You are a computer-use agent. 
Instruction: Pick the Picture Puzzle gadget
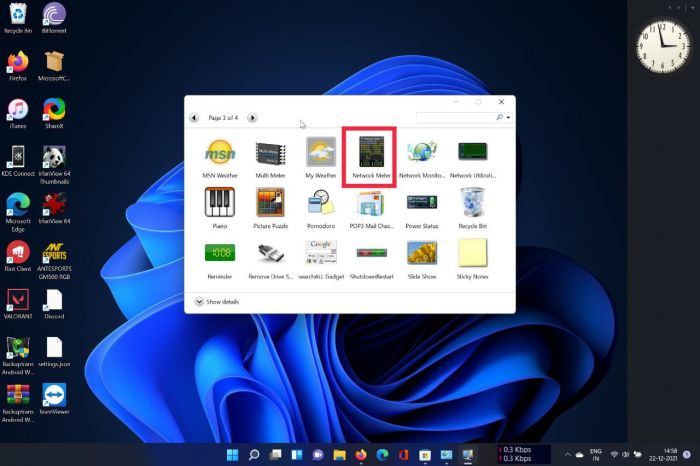click(270, 208)
